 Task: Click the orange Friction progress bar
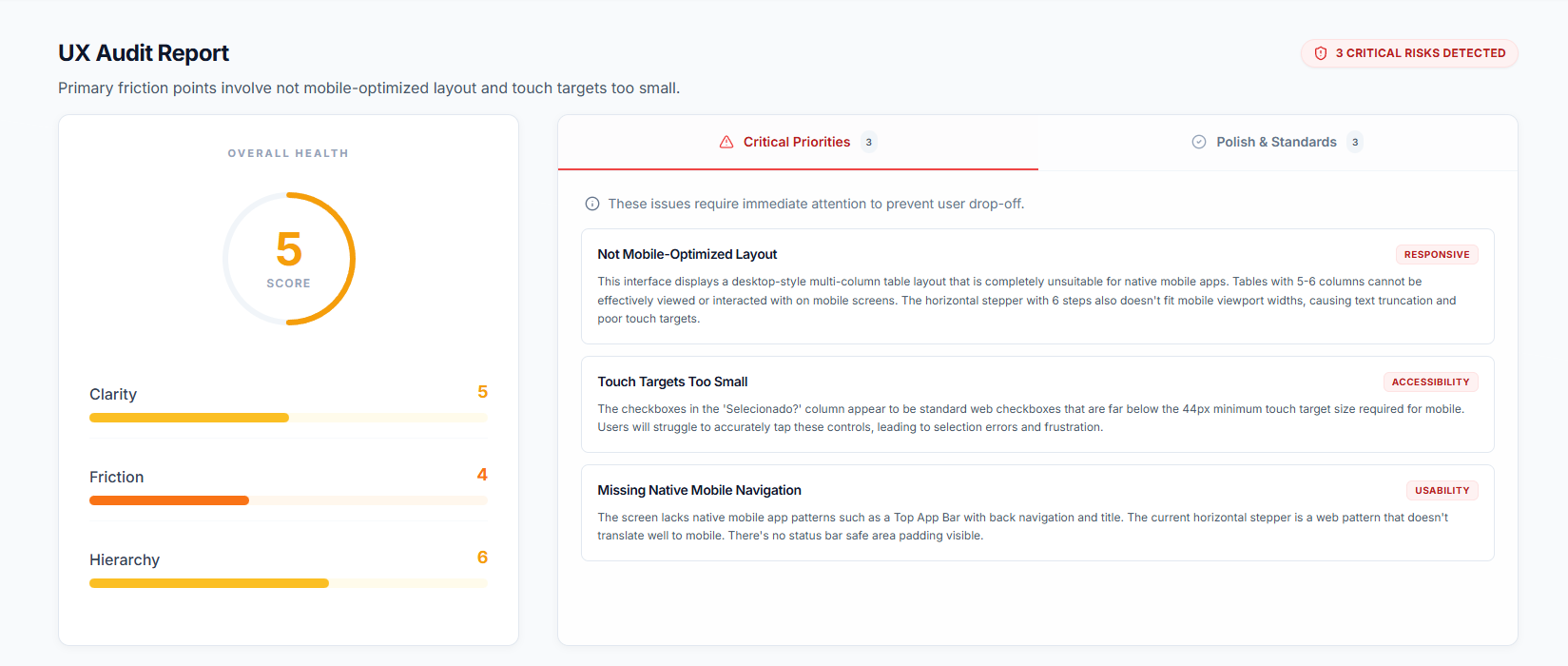click(x=169, y=500)
